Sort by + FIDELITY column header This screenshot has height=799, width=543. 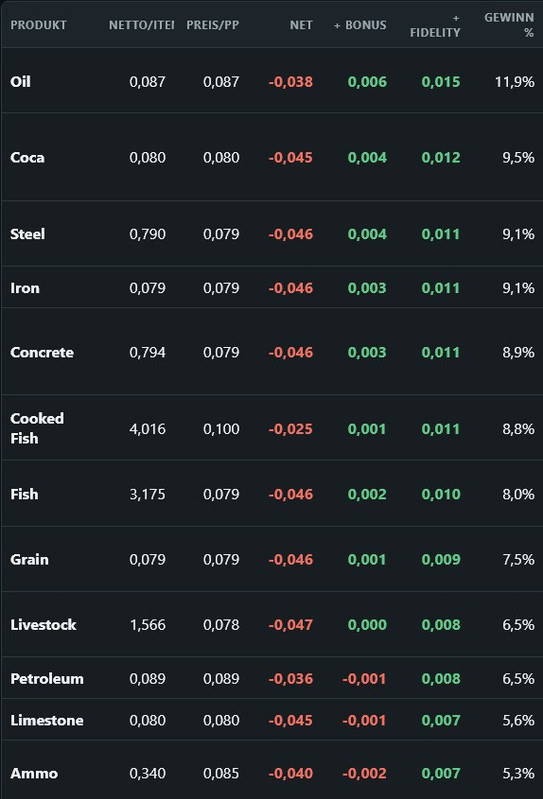point(435,25)
